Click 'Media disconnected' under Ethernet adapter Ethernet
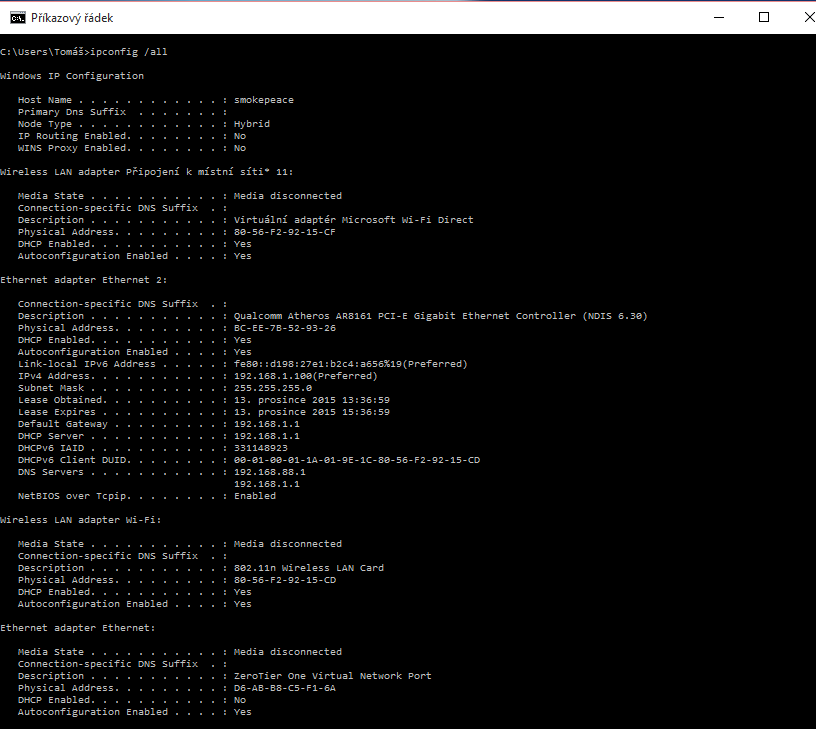816x729 pixels. point(288,652)
